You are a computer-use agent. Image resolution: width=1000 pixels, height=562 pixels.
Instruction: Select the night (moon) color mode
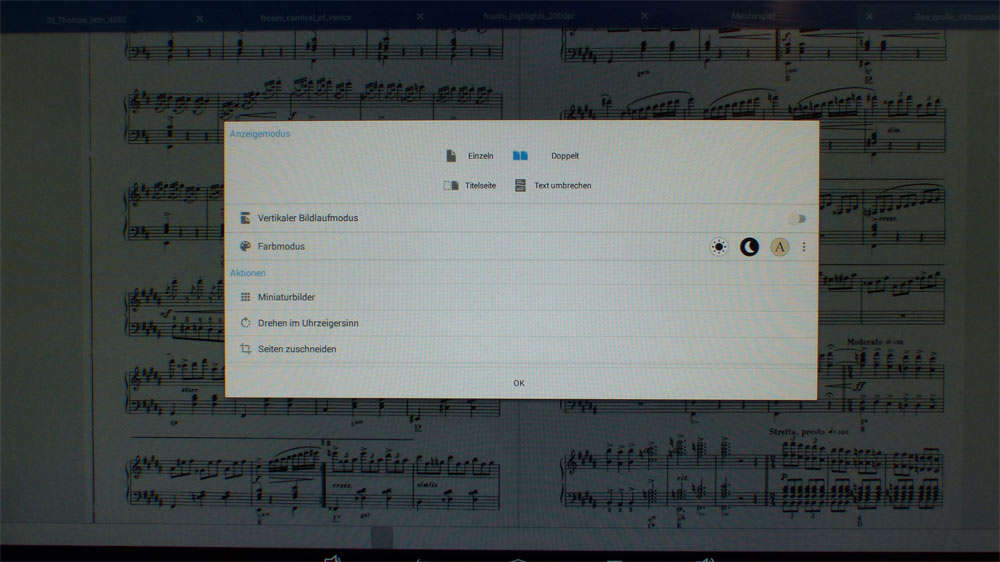(749, 247)
